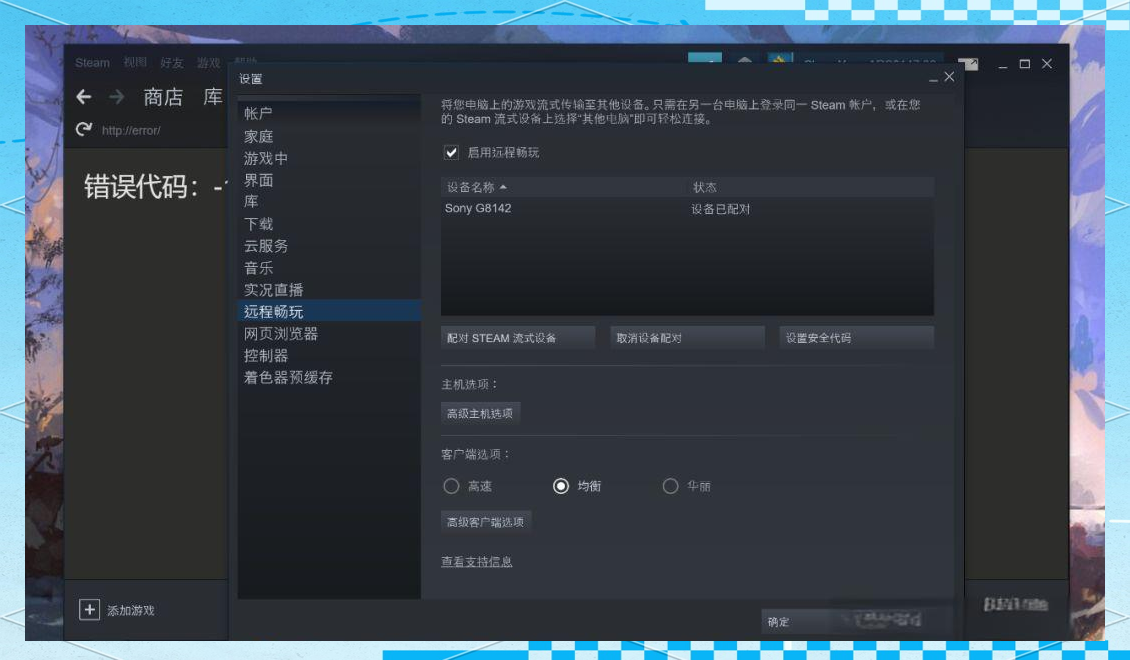
Task: Click the Steam big picture mode icon
Action: coord(968,64)
